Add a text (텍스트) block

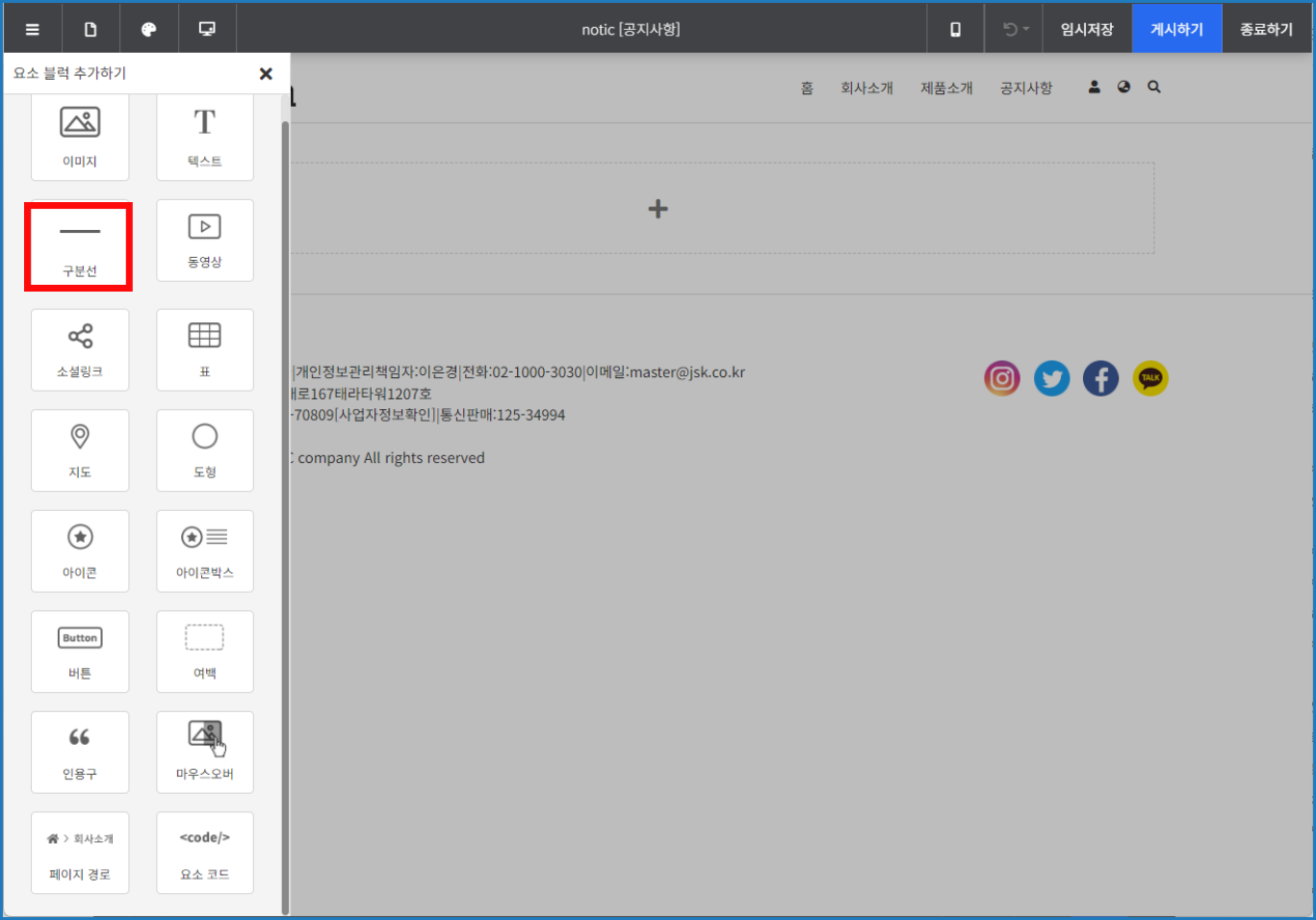[x=205, y=136]
